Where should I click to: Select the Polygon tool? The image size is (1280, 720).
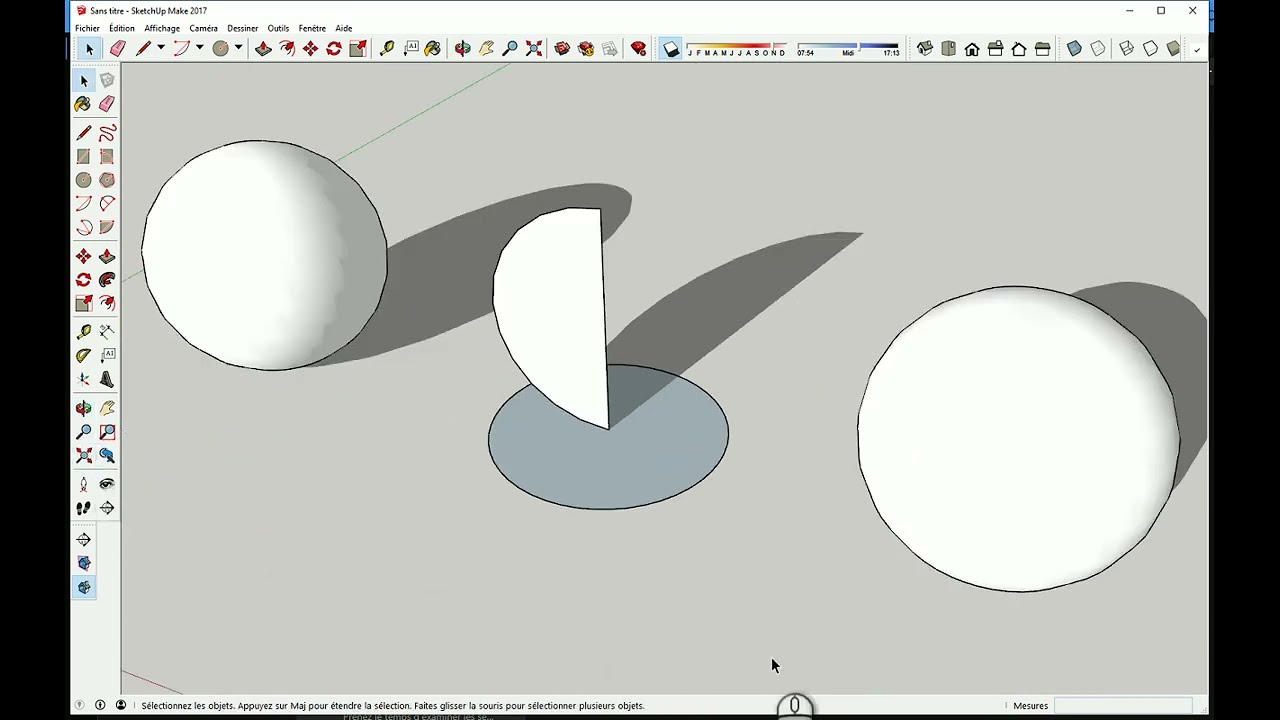107,181
